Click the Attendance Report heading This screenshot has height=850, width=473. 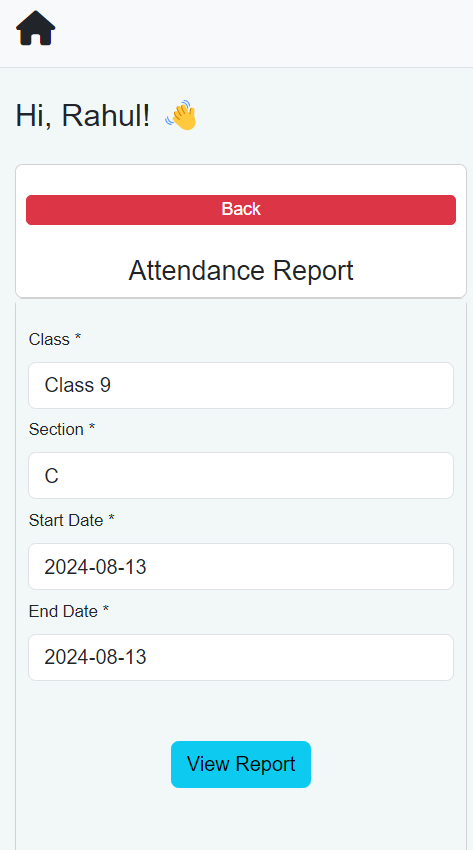coord(241,271)
